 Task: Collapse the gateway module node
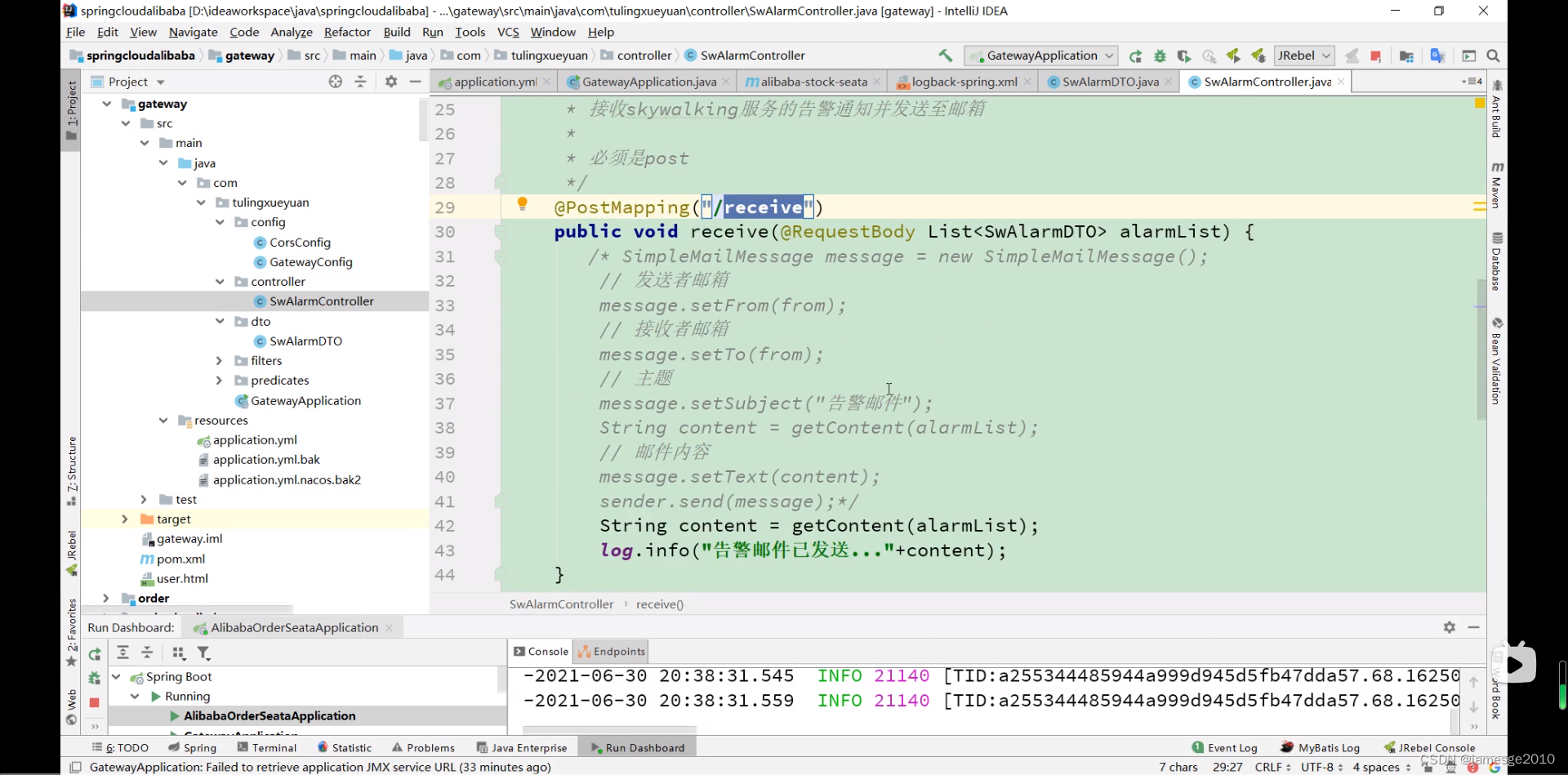pos(107,104)
